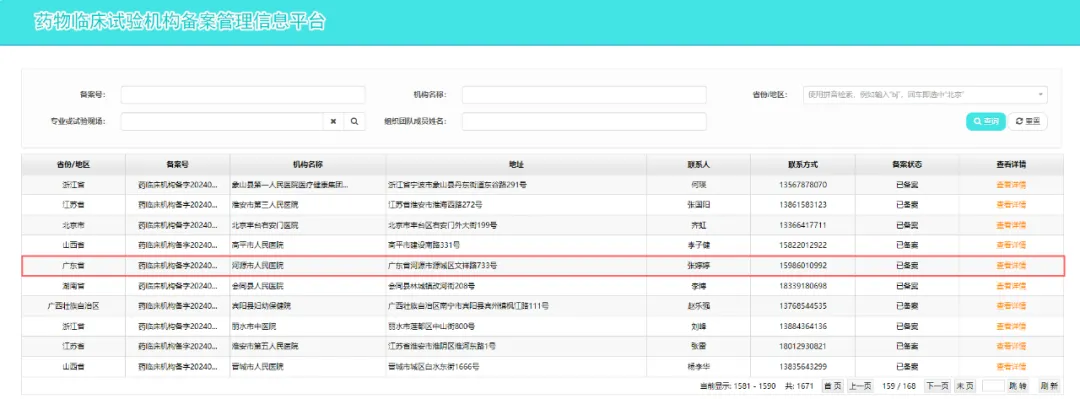
Task: Click the magnifier icon beside 专业或试验现场
Action: 354,121
